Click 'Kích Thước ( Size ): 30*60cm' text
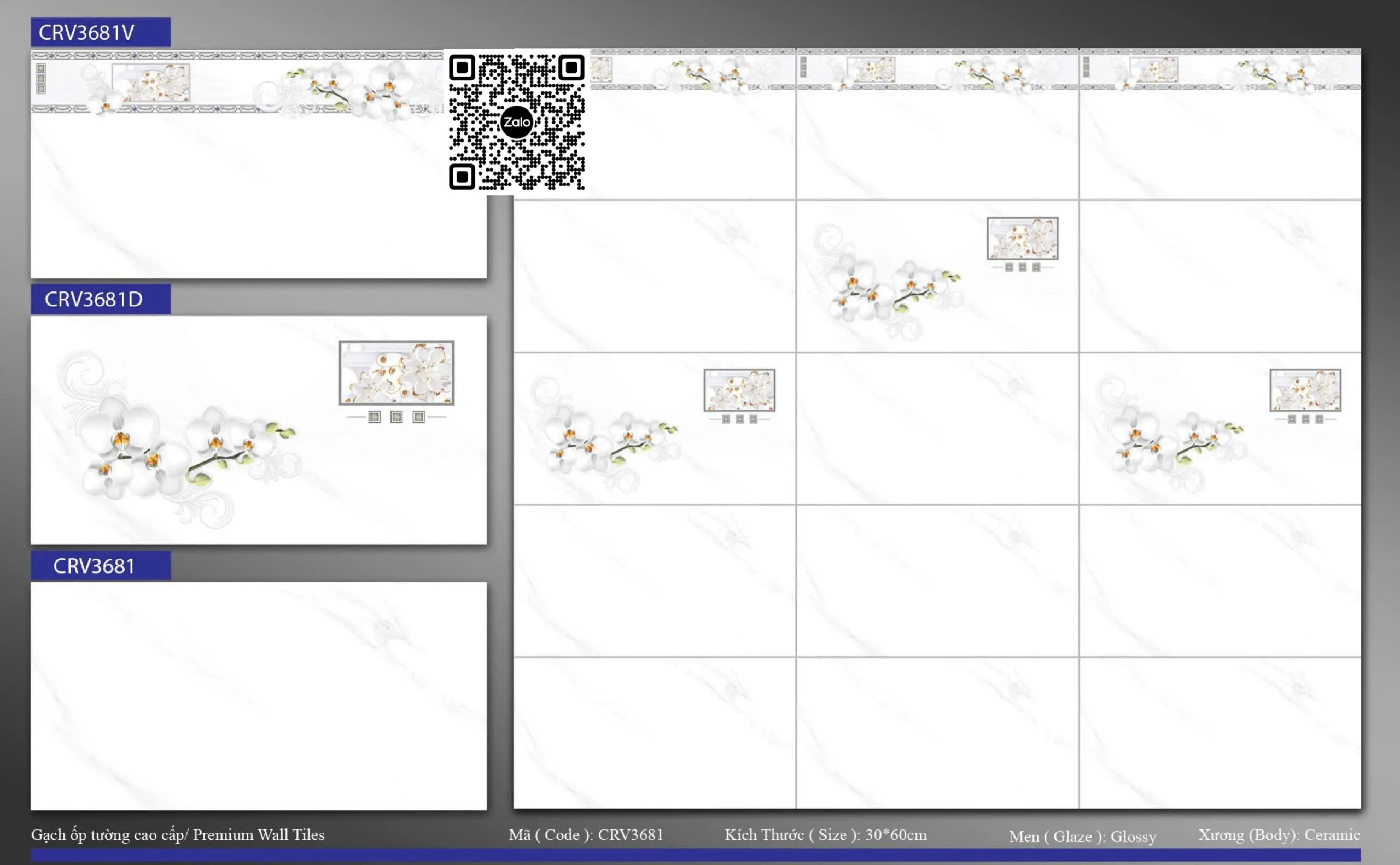1400x865 pixels. [826, 835]
